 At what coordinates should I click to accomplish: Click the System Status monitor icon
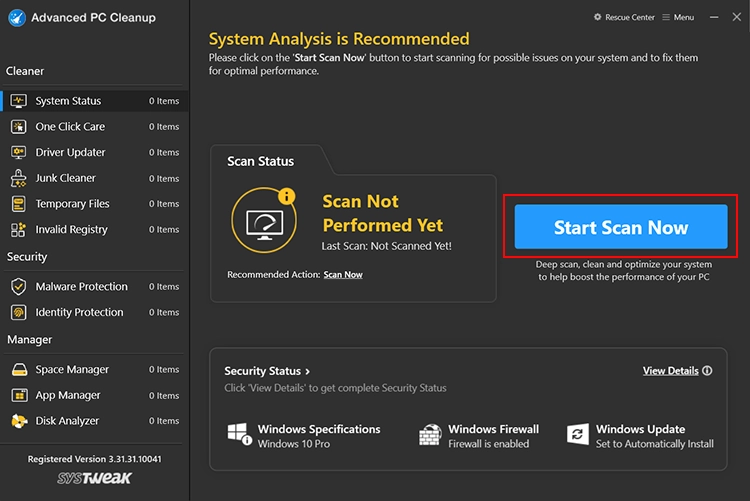[18, 101]
